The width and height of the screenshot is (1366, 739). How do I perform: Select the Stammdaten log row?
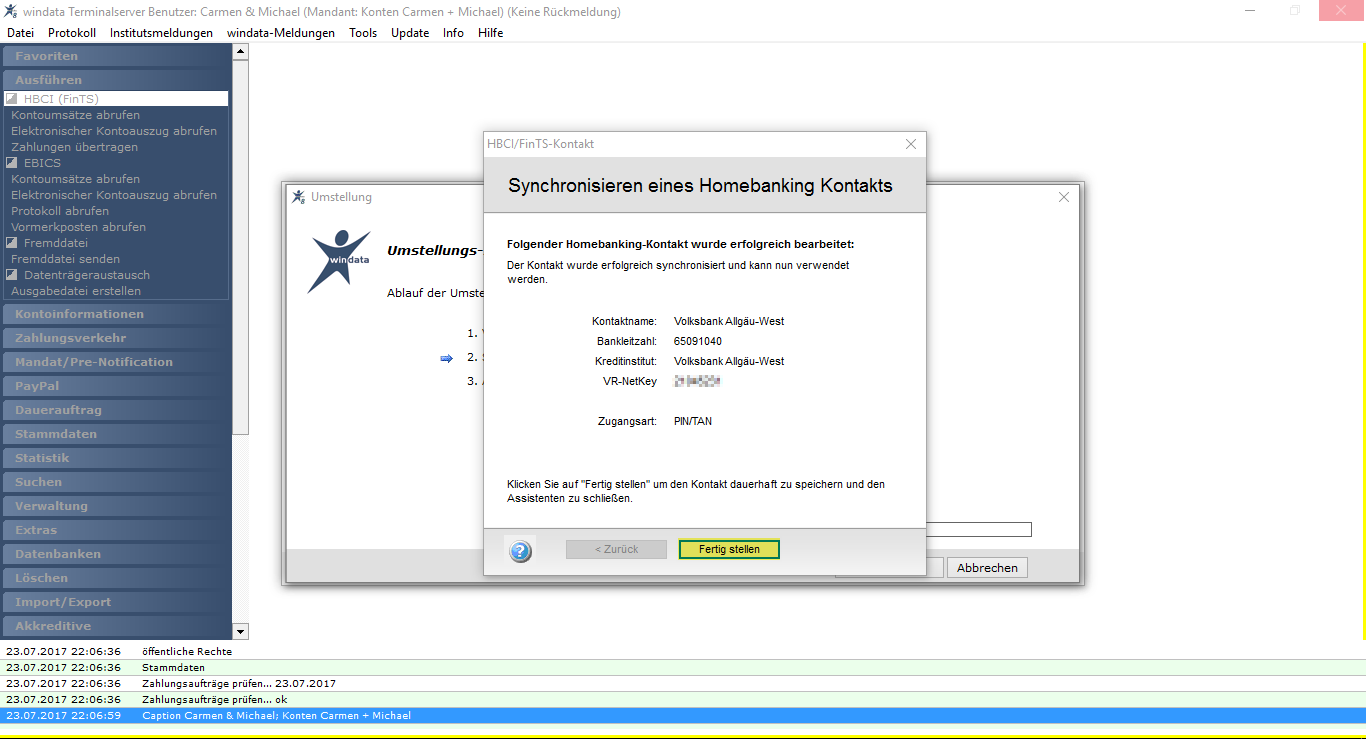(683, 667)
